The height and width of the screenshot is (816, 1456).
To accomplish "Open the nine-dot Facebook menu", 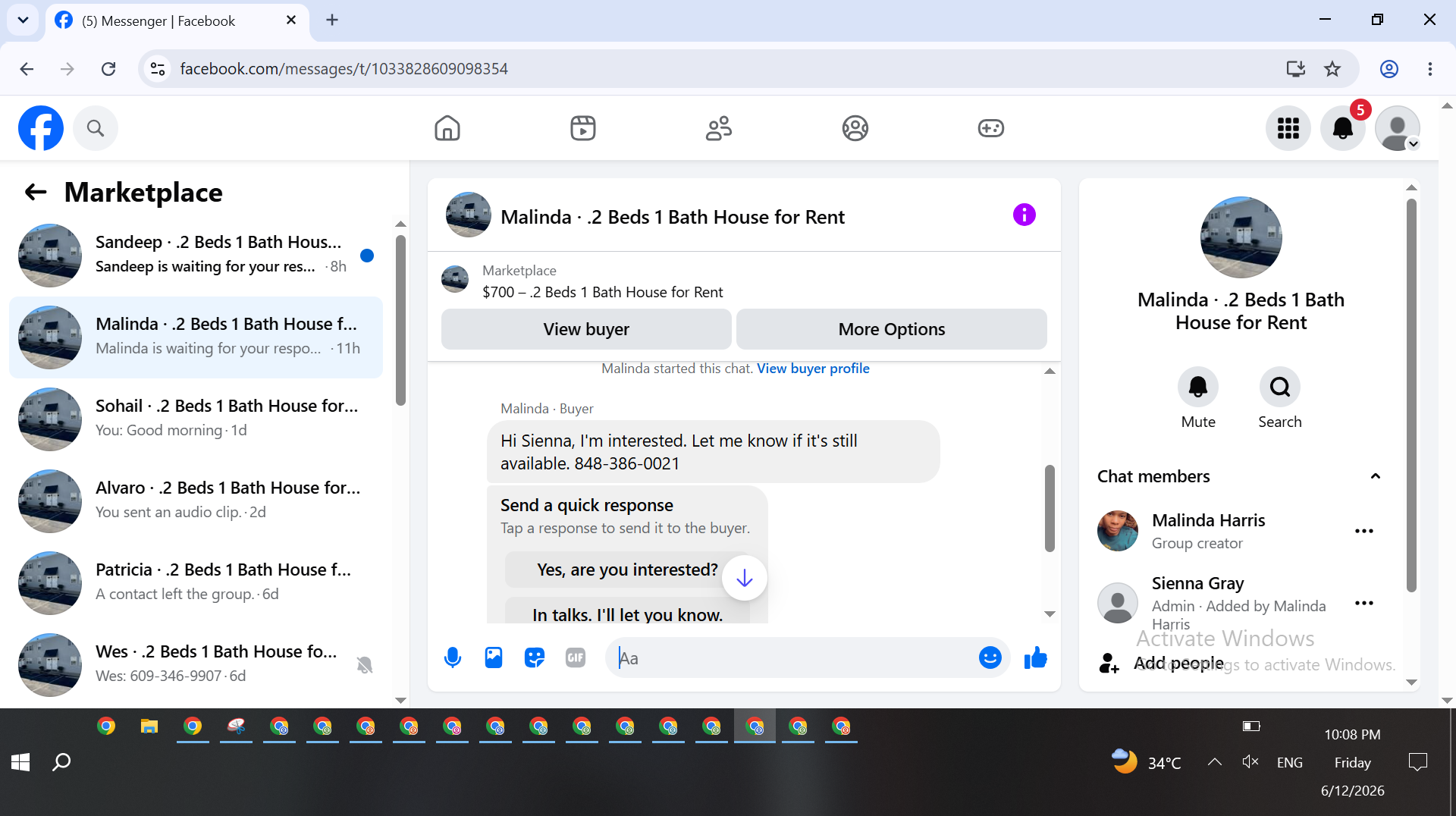I will 1288,128.
